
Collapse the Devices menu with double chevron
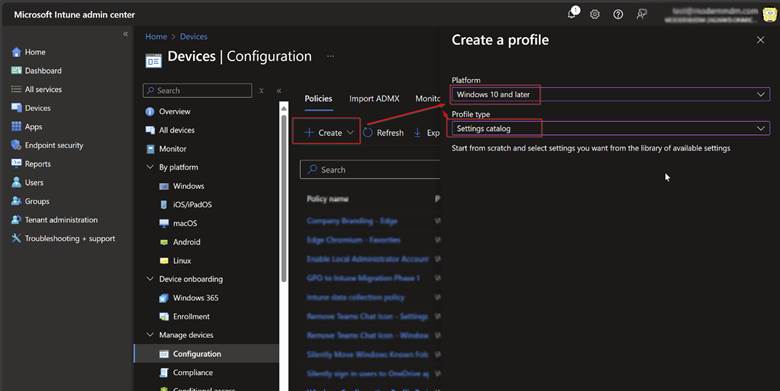279,91
